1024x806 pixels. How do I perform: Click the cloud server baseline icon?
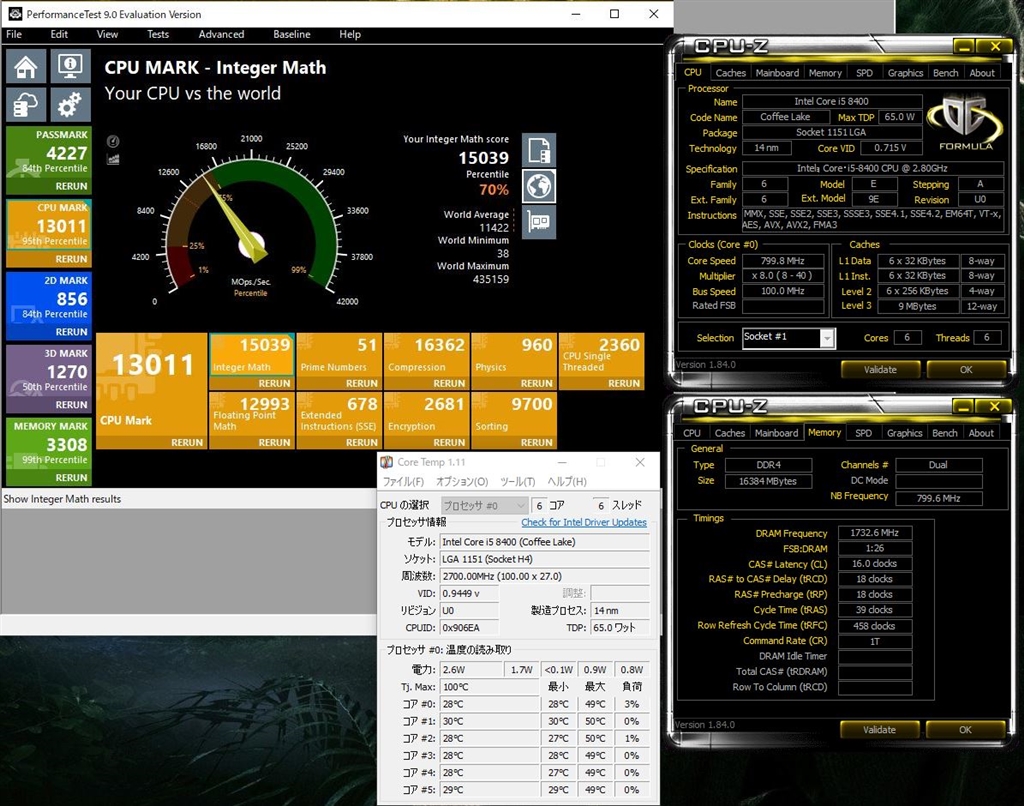click(26, 104)
